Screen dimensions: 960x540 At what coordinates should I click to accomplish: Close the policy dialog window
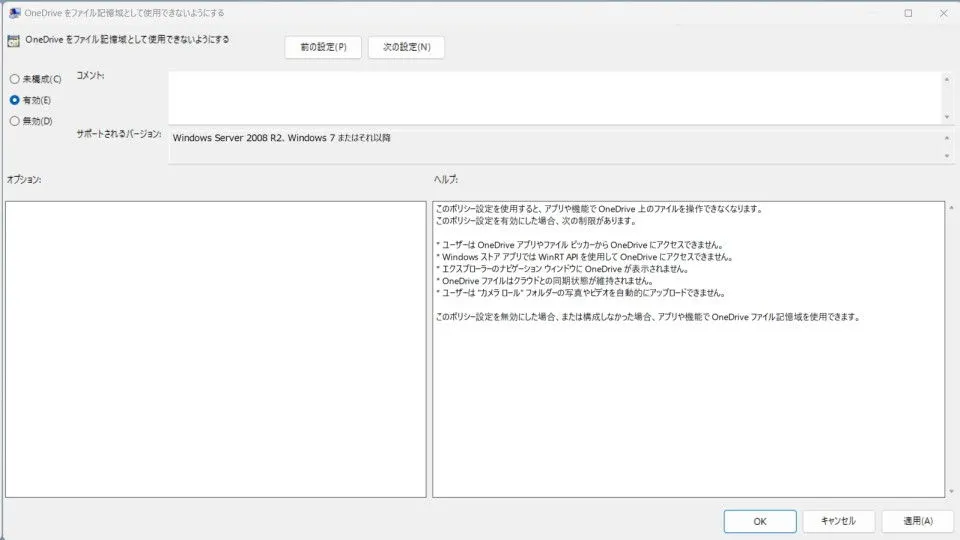(x=943, y=13)
